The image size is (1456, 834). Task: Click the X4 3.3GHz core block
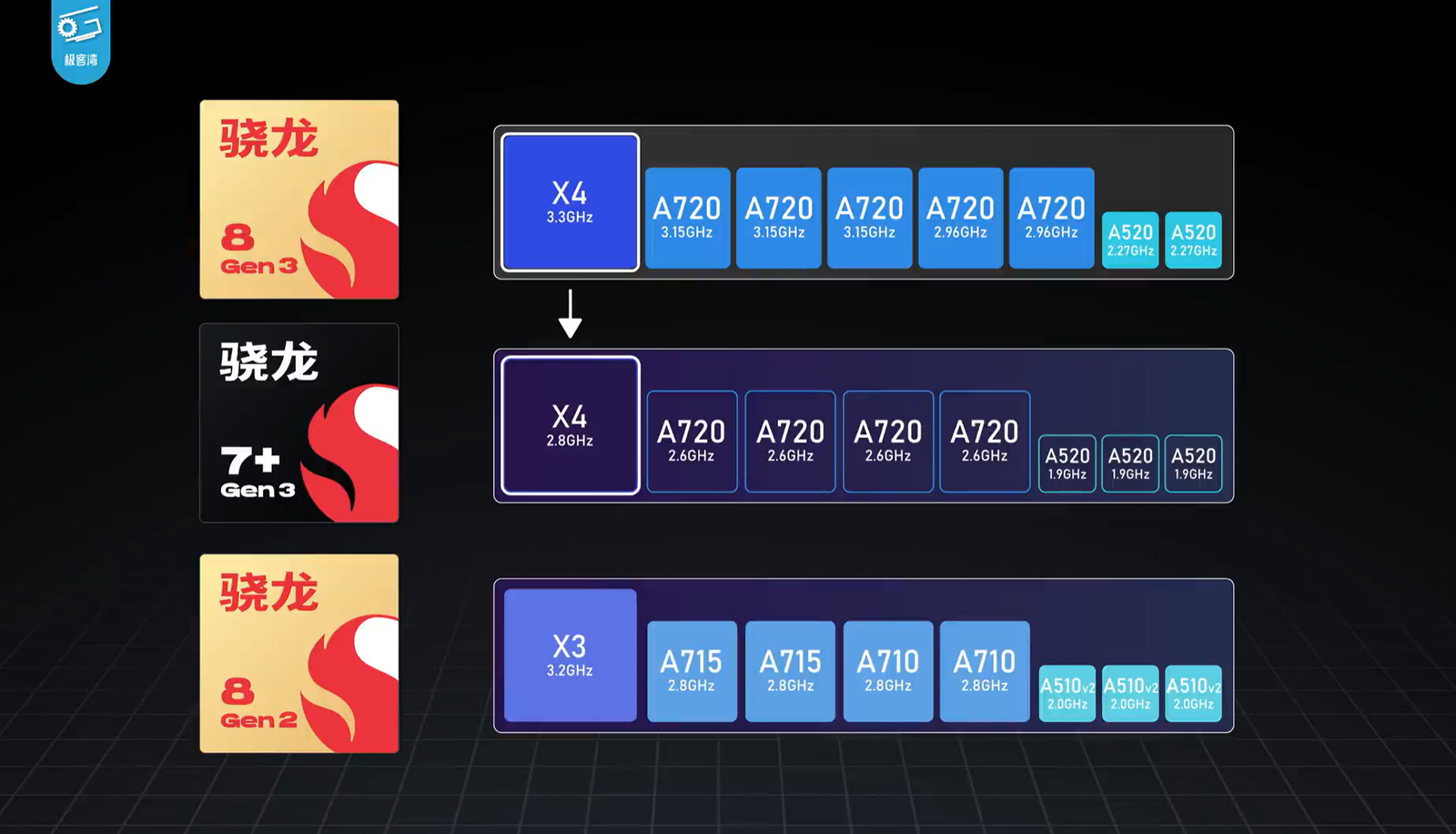(570, 202)
